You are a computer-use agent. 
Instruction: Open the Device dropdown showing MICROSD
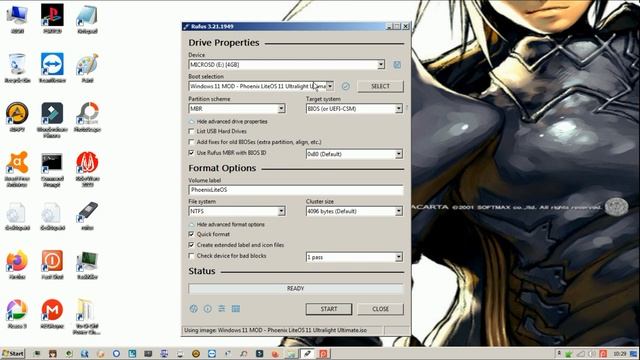coord(287,64)
